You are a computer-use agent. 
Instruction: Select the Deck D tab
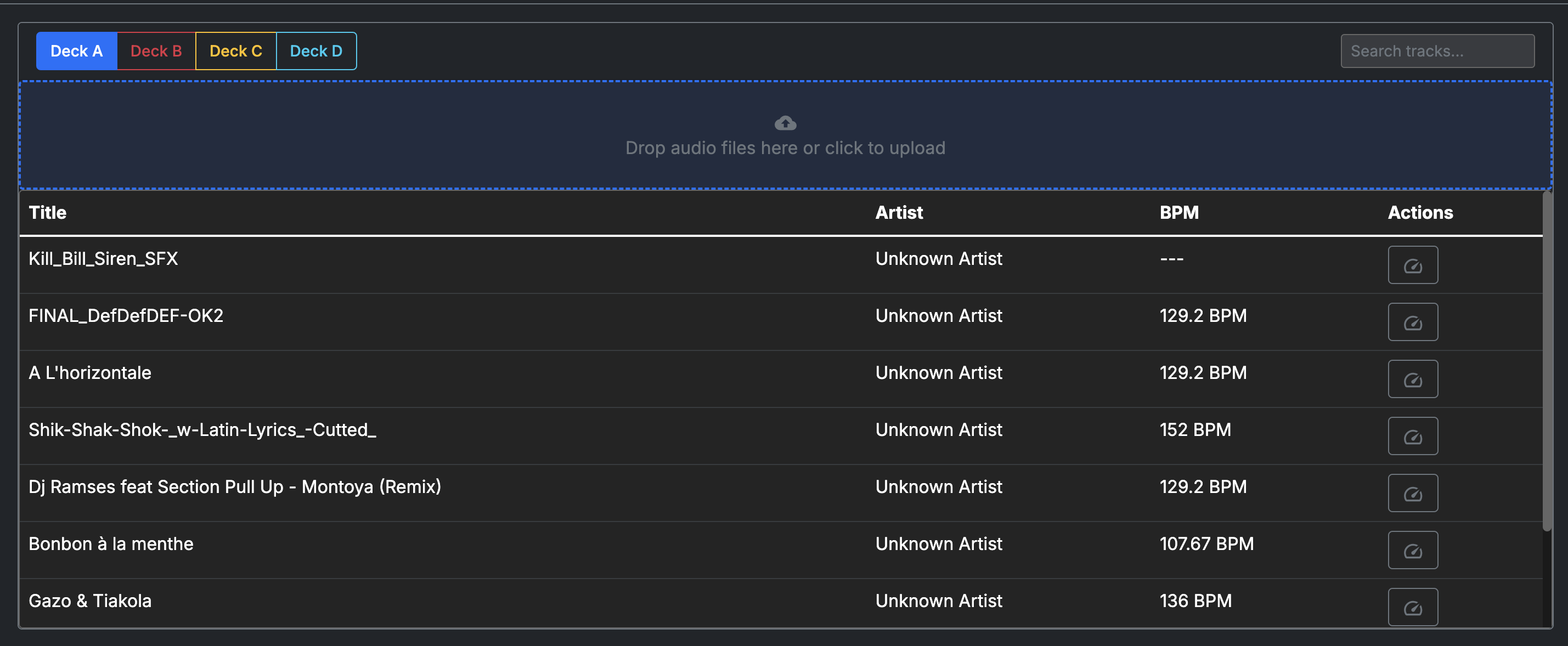[316, 51]
